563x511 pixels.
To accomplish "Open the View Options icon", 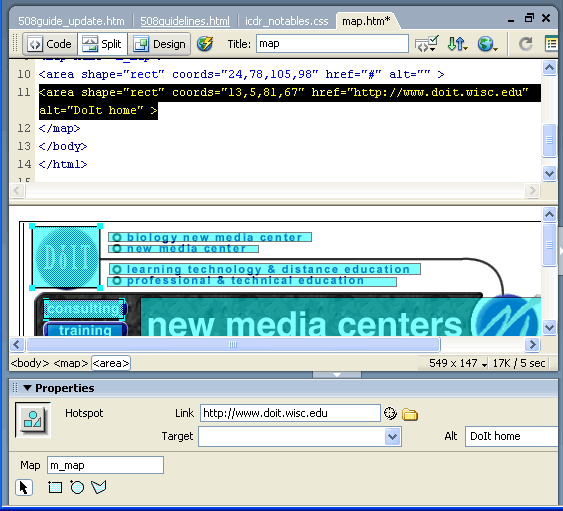I will (x=551, y=44).
